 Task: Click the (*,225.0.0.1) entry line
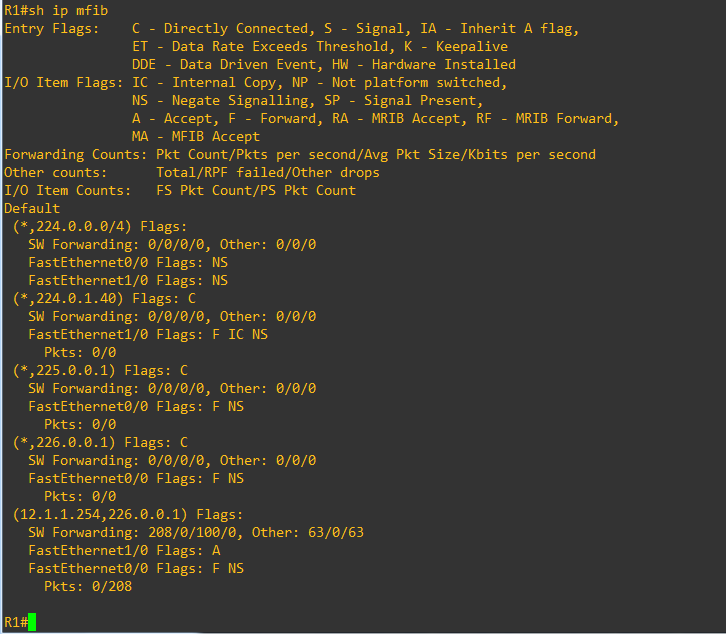click(100, 370)
